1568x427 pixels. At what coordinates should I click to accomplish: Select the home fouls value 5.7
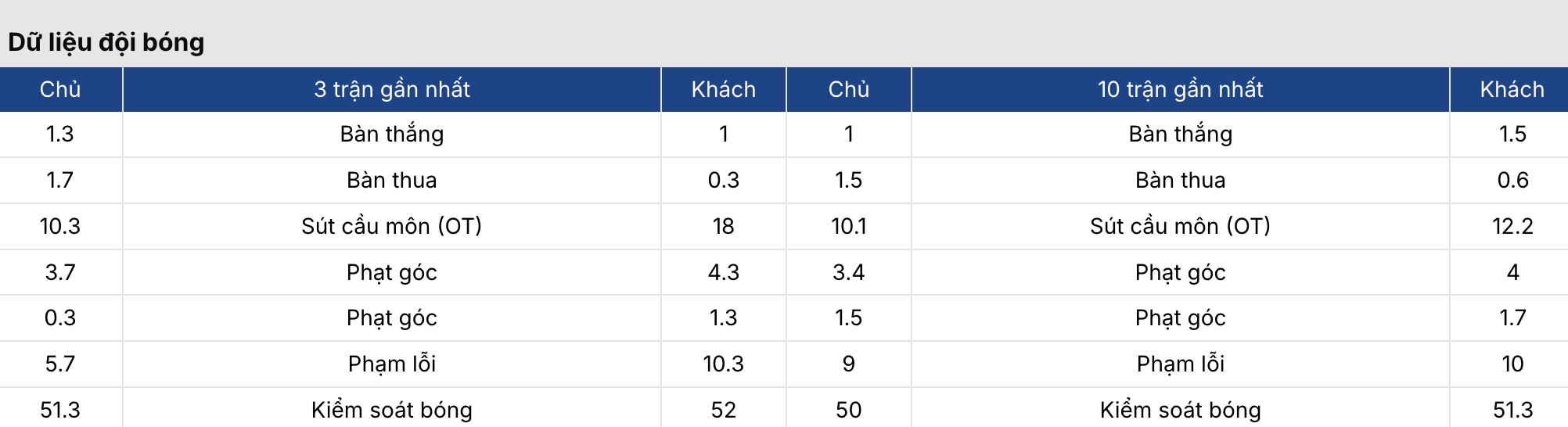[60, 364]
